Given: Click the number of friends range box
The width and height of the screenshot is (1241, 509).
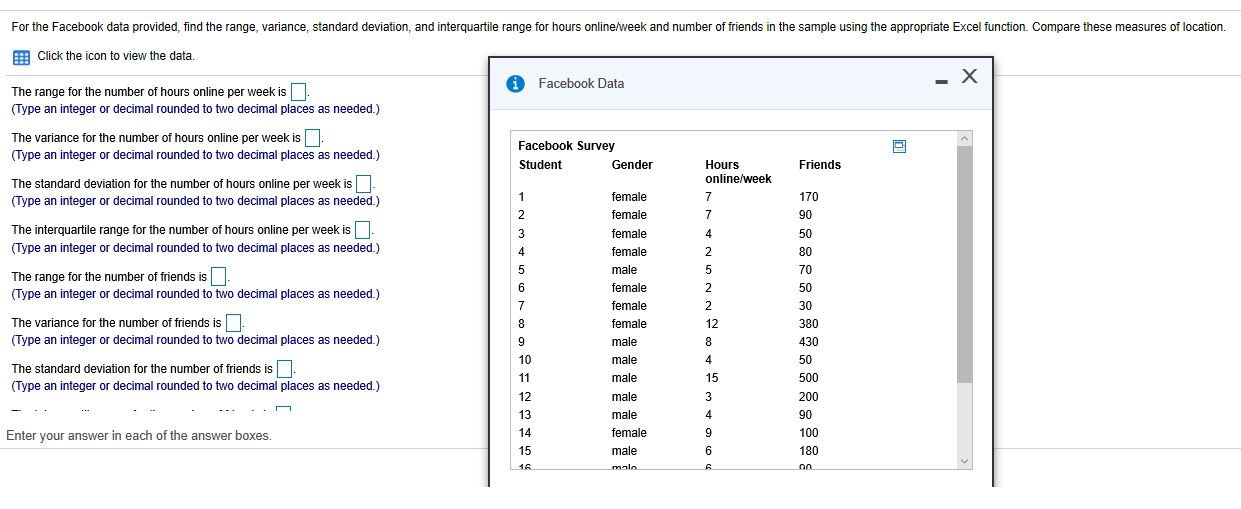Looking at the screenshot, I should pos(219,277).
